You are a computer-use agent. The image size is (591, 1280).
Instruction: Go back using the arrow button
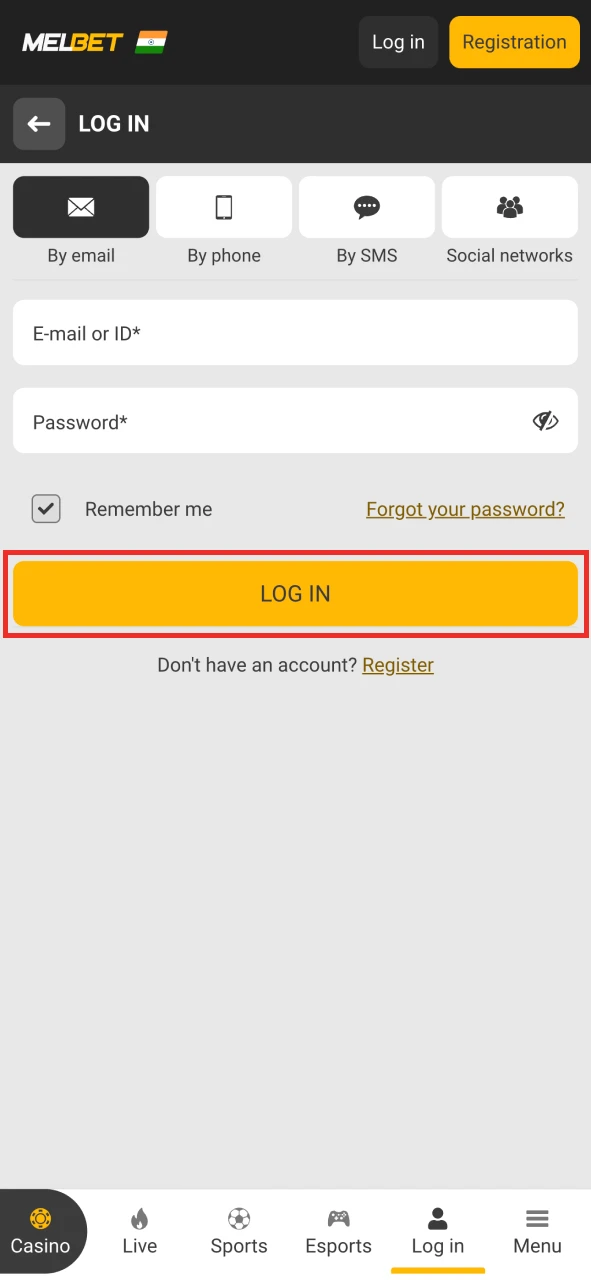pyautogui.click(x=39, y=124)
